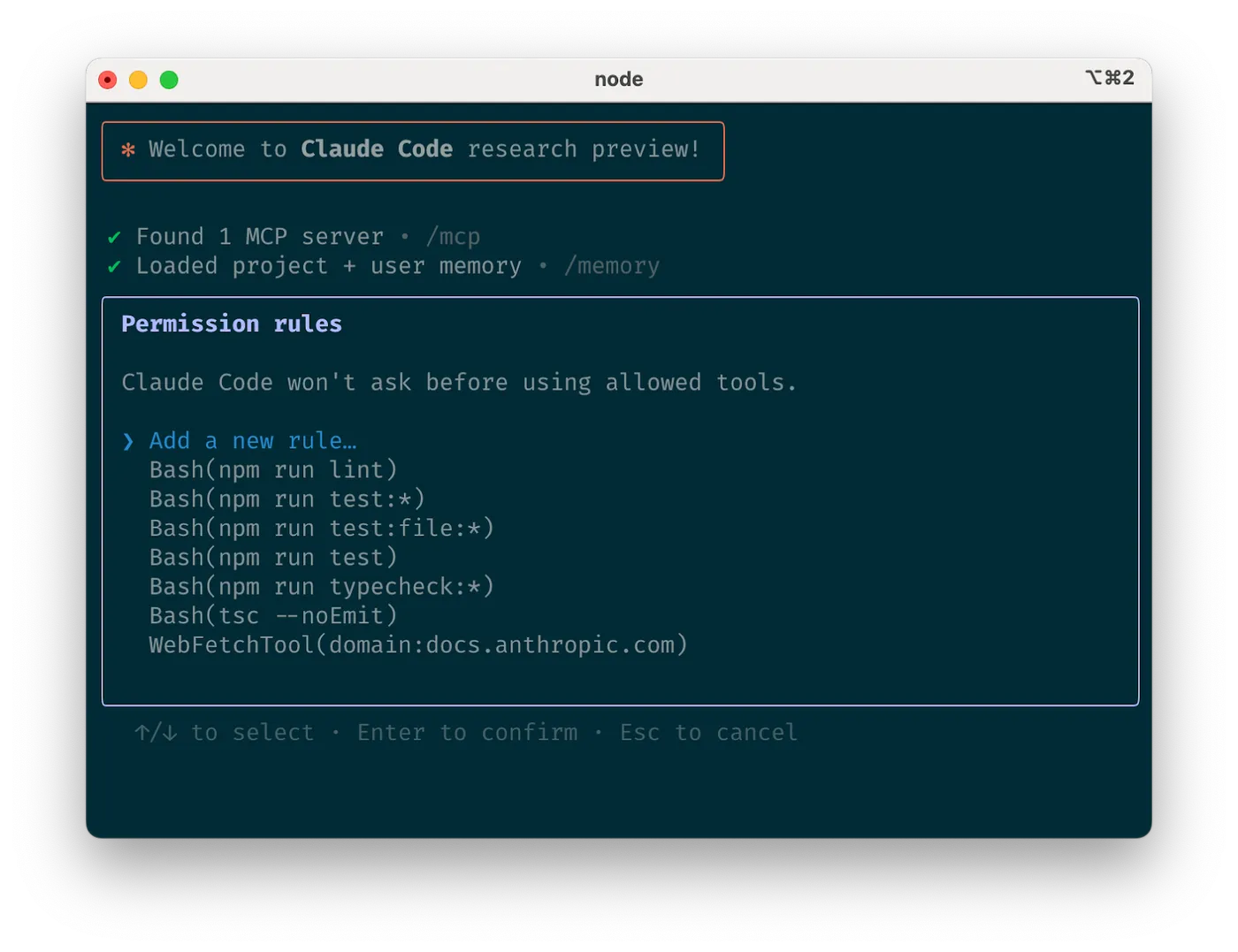Click the Permission rules heading
The height and width of the screenshot is (952, 1238).
[x=232, y=324]
